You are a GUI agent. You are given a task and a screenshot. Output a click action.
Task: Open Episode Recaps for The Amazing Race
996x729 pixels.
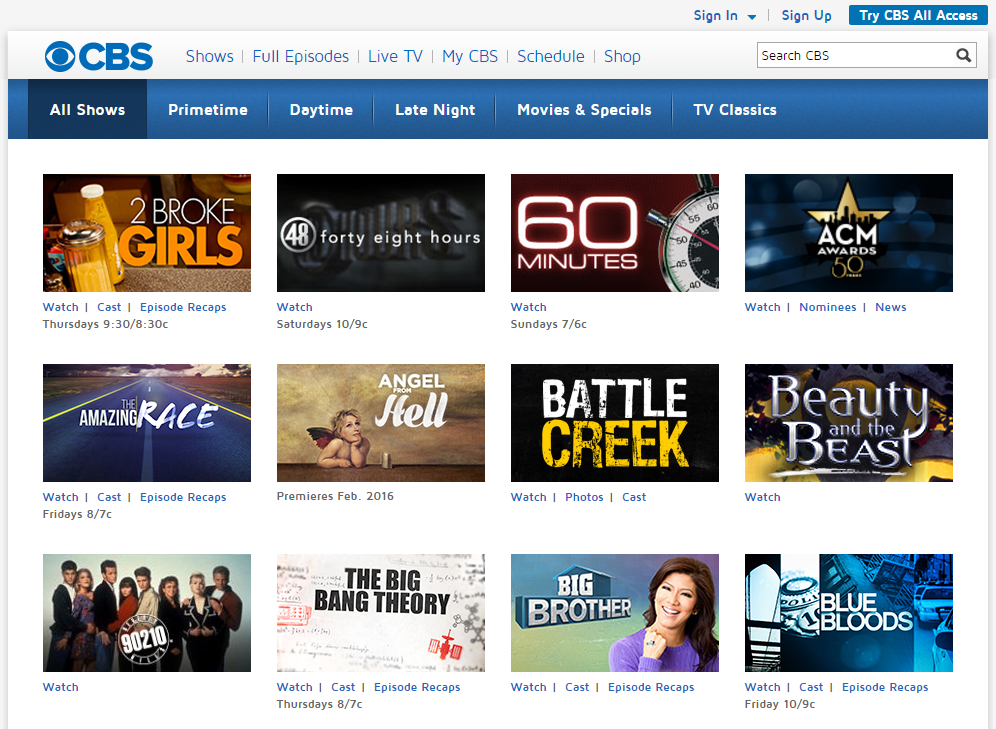point(183,497)
